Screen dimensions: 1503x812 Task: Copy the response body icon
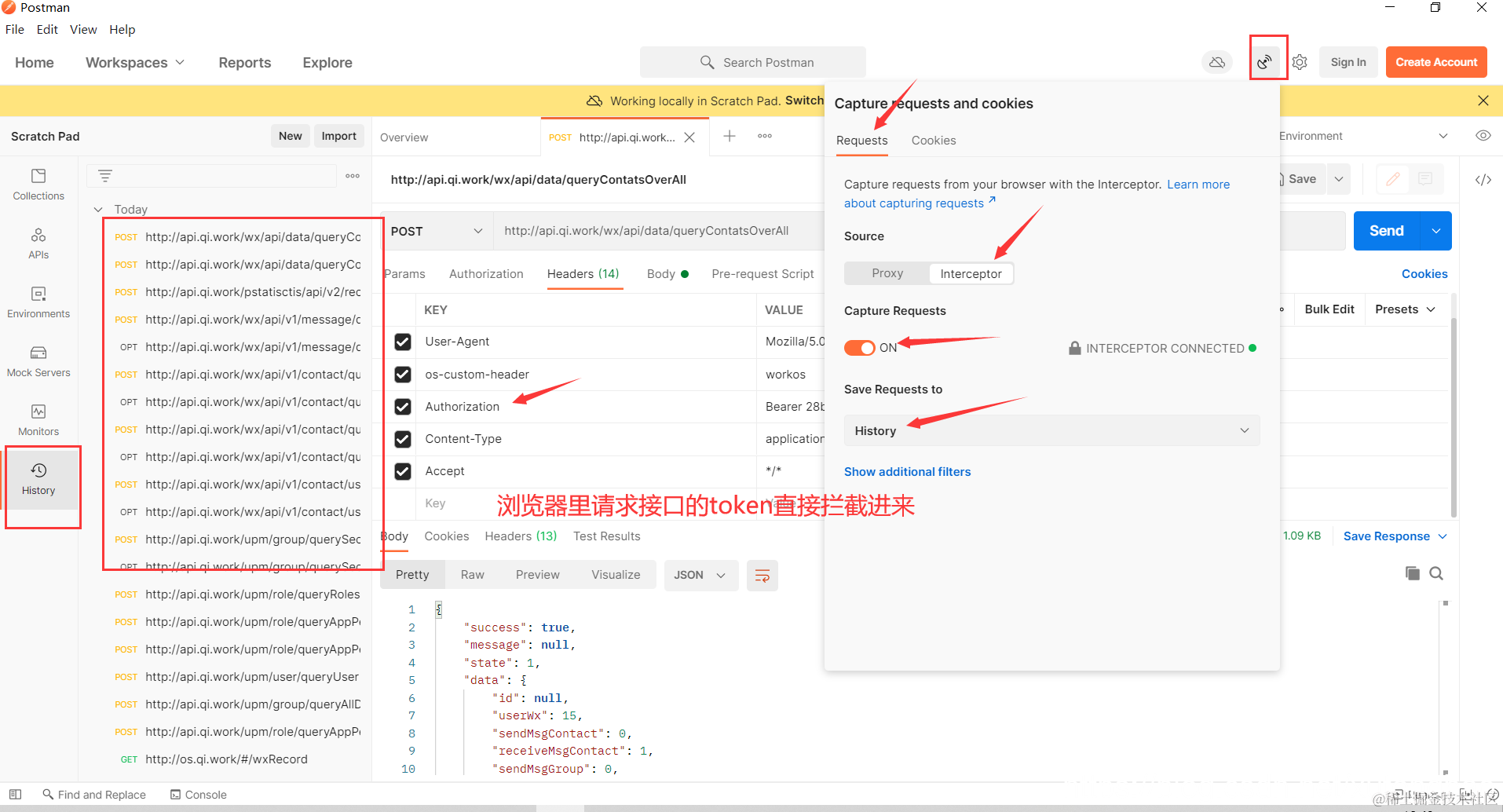coord(1412,573)
